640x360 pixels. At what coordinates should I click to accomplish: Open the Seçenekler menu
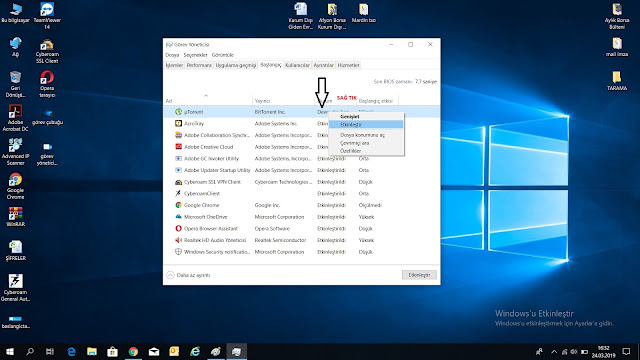(x=196, y=55)
